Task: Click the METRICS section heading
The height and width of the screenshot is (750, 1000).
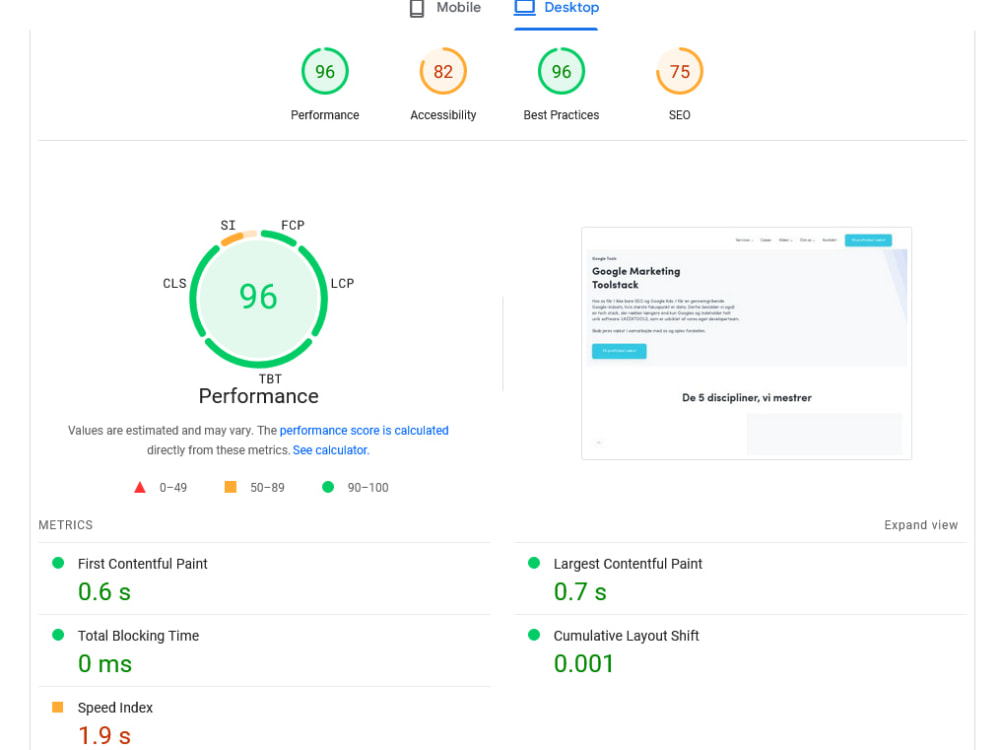Action: (x=66, y=525)
